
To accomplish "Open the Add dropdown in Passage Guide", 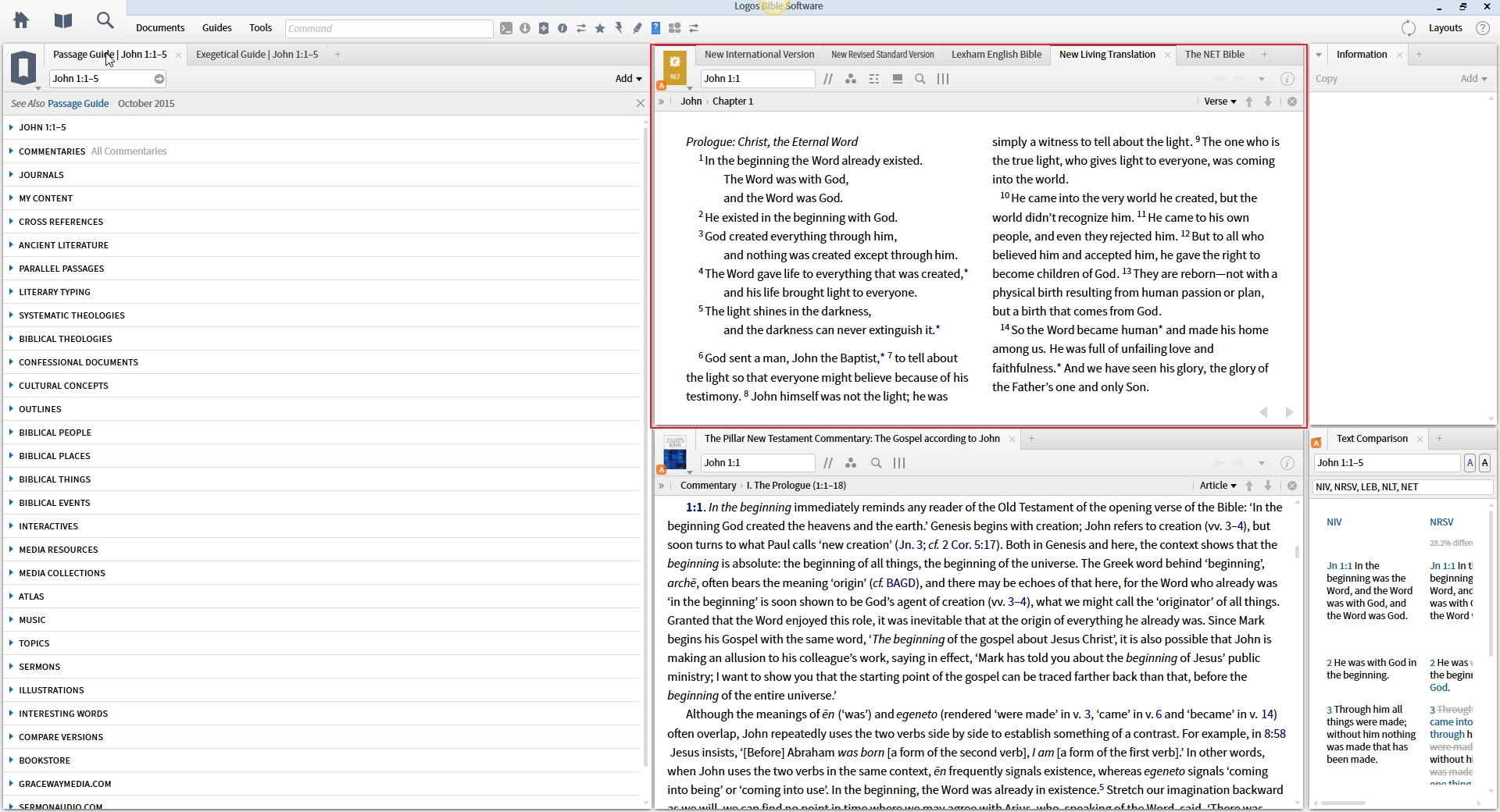I will tap(628, 79).
